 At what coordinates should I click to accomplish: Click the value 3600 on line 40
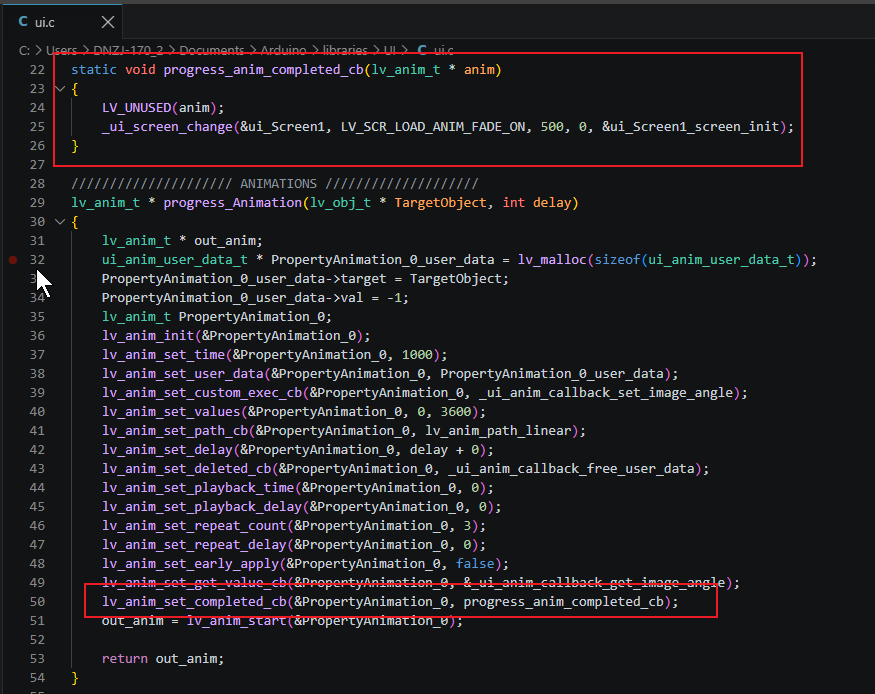[456, 412]
